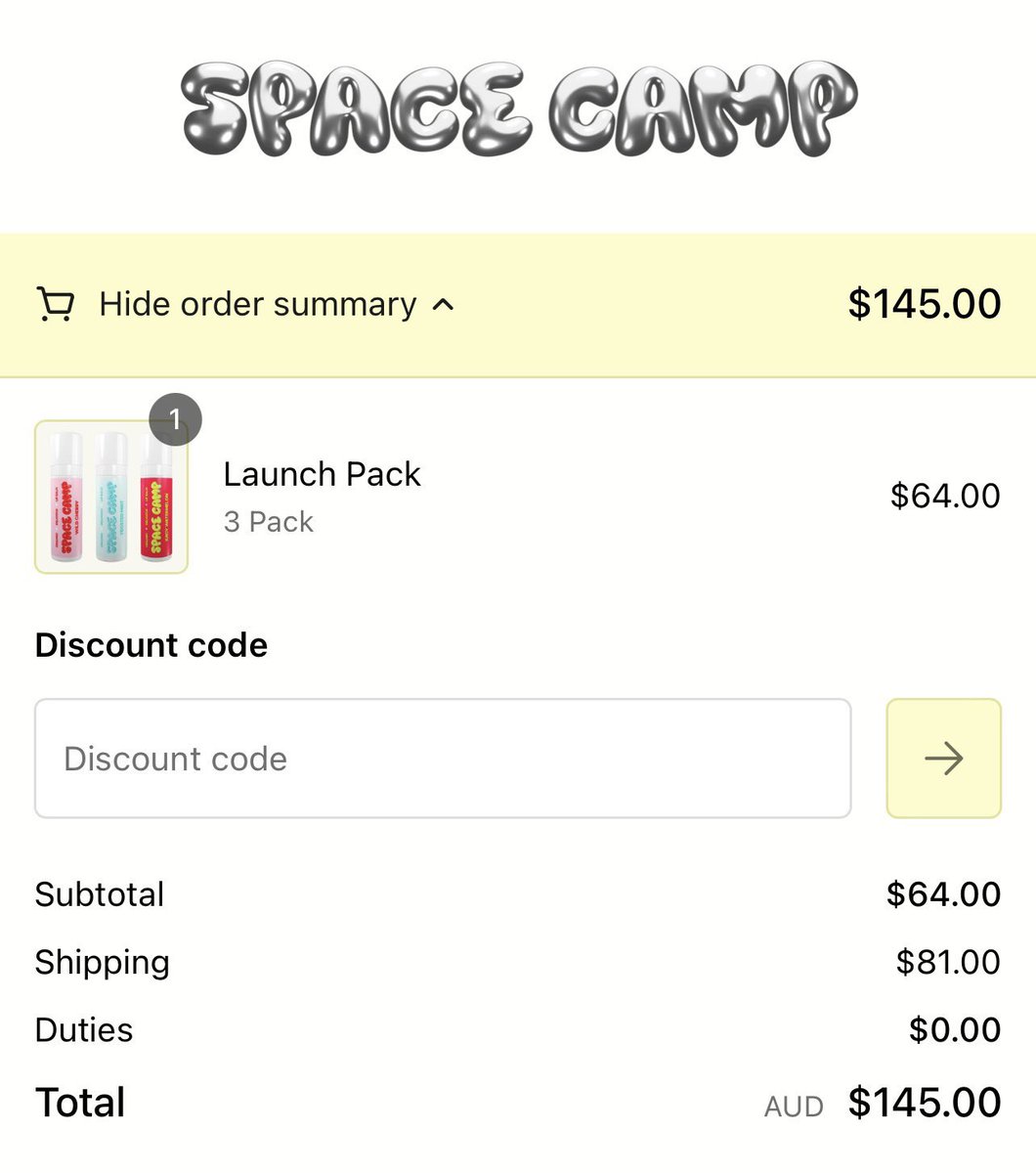Apply discount with the arrow button
Image resolution: width=1036 pixels, height=1173 pixels.
click(943, 759)
